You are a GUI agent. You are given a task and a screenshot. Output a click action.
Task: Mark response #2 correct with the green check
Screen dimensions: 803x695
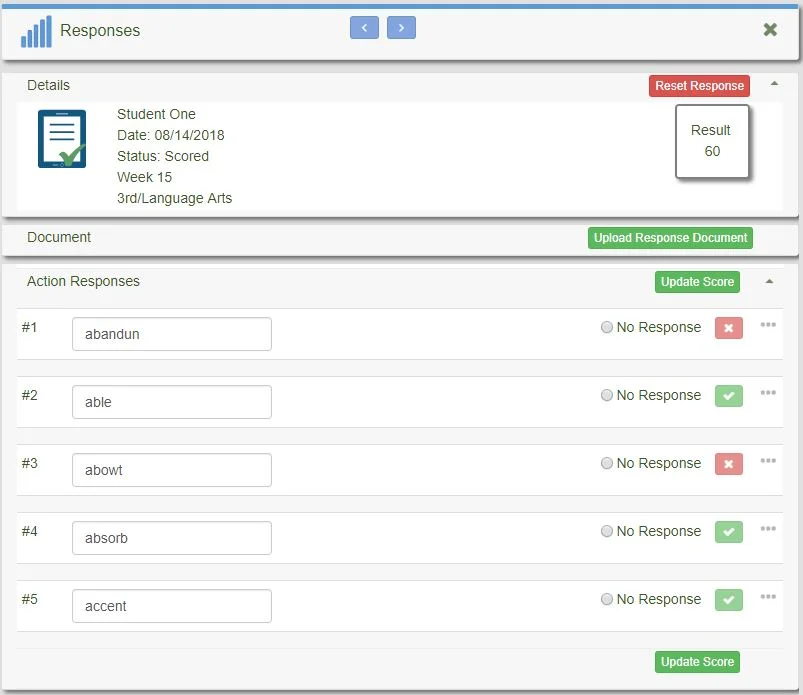[728, 396]
